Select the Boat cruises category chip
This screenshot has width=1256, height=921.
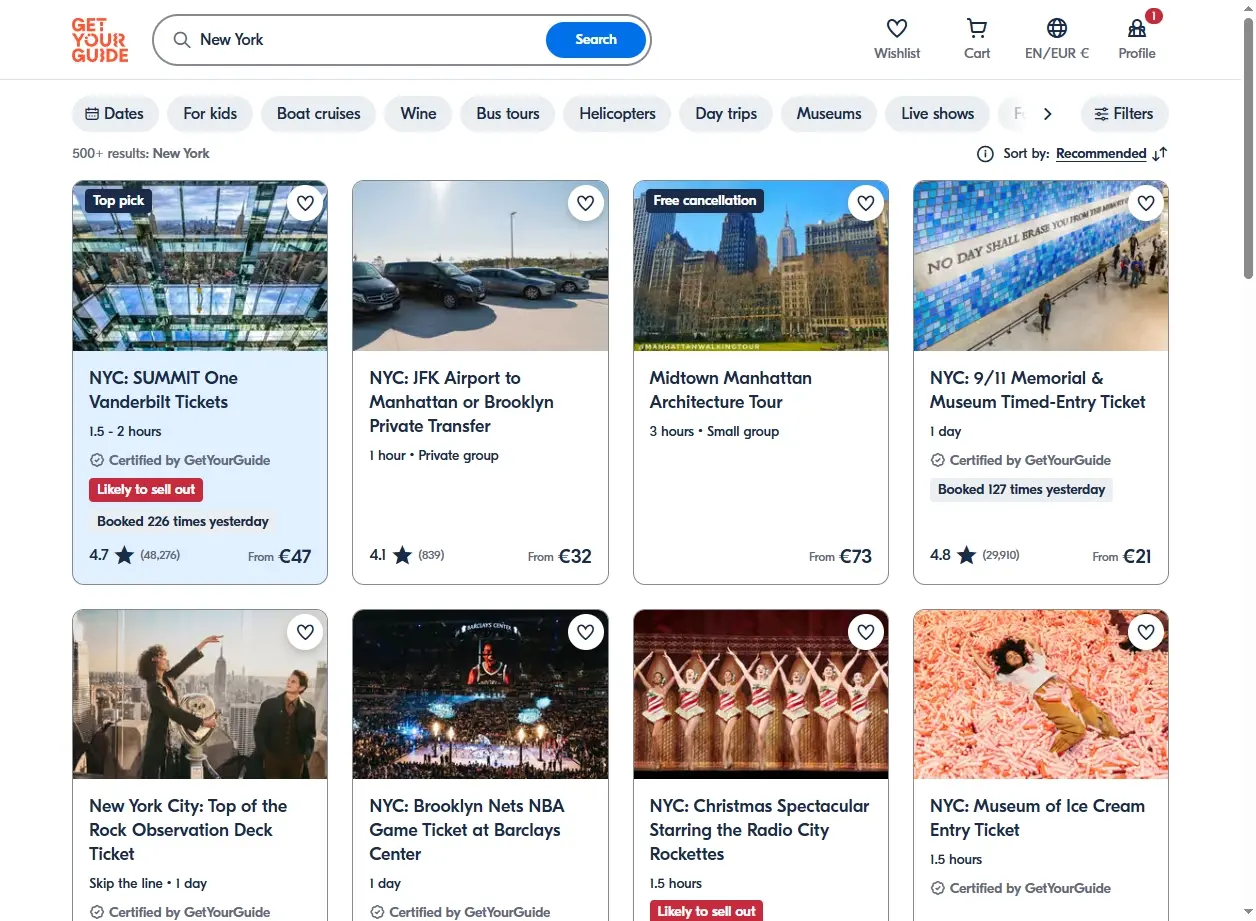(319, 114)
